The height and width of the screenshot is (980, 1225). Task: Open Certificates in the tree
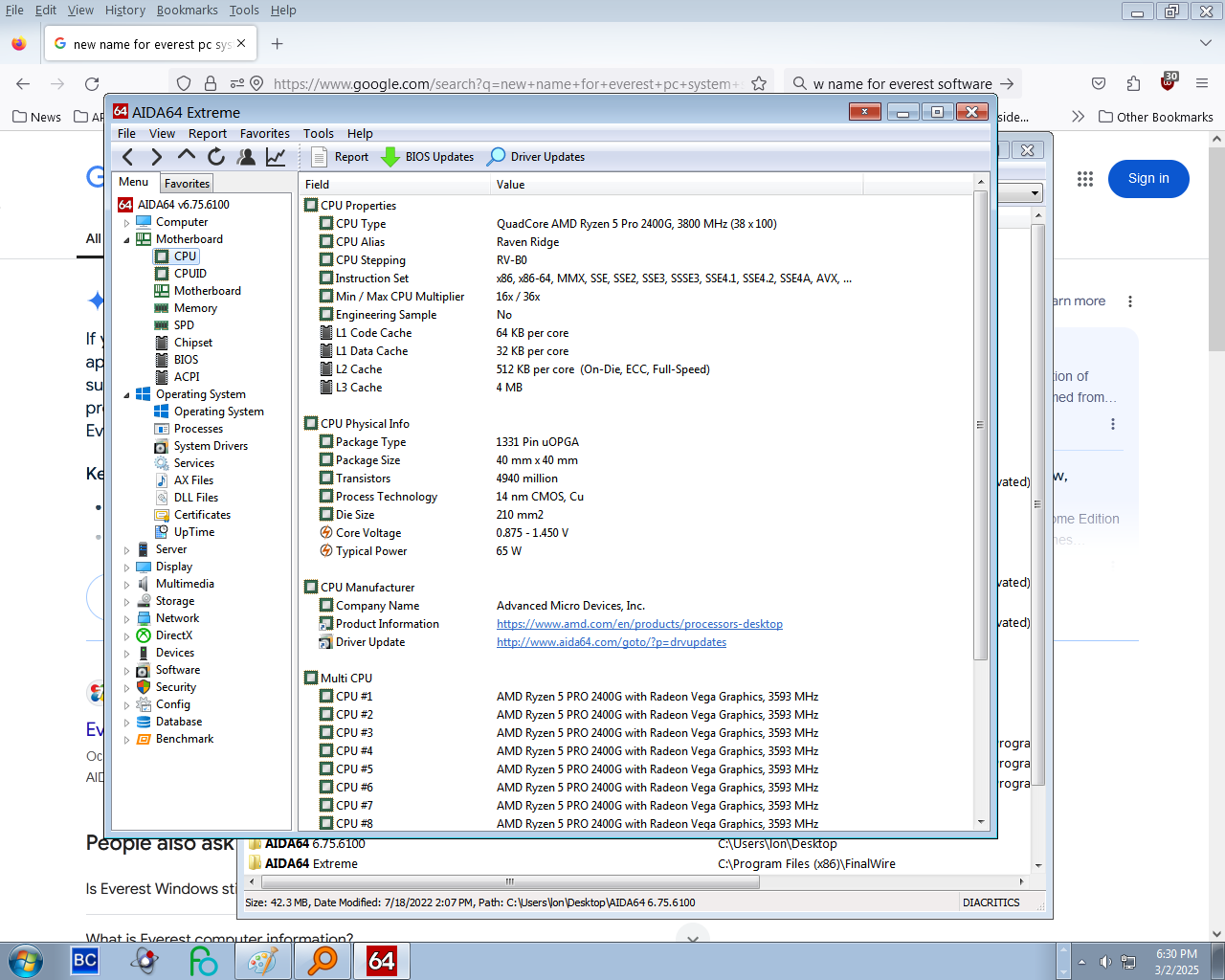202,515
